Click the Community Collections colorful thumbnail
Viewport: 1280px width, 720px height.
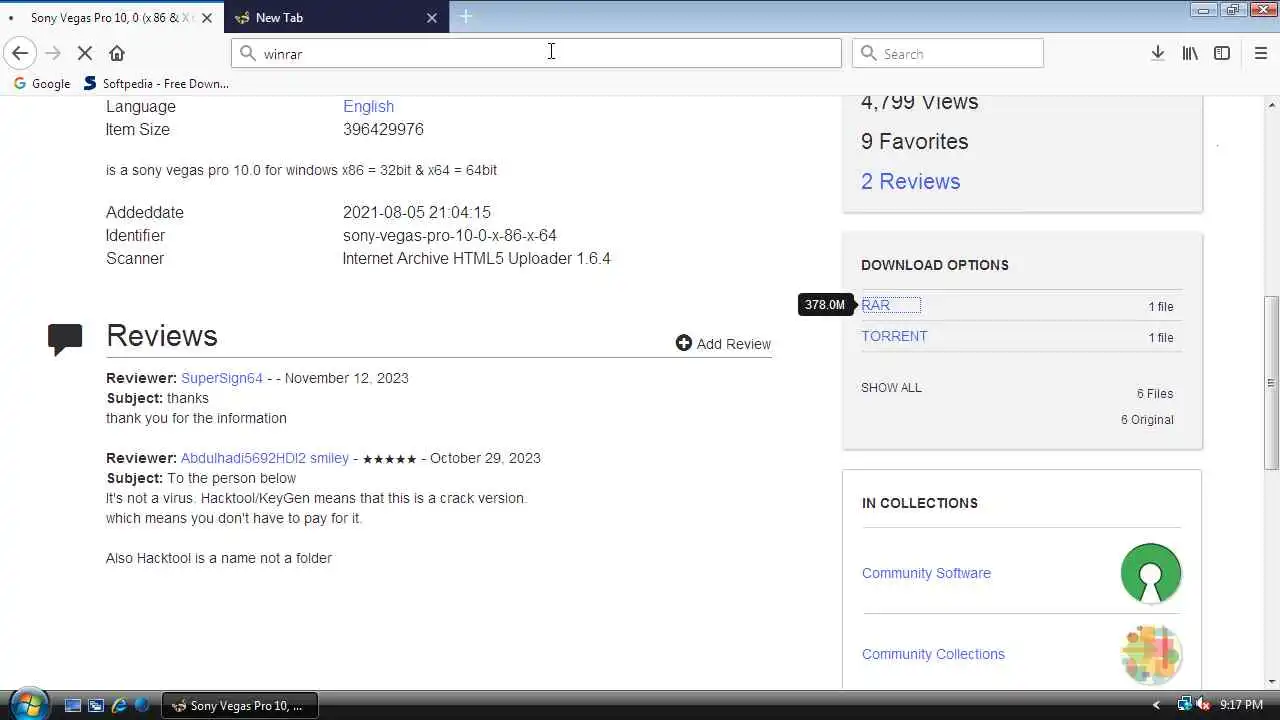tap(1151, 654)
